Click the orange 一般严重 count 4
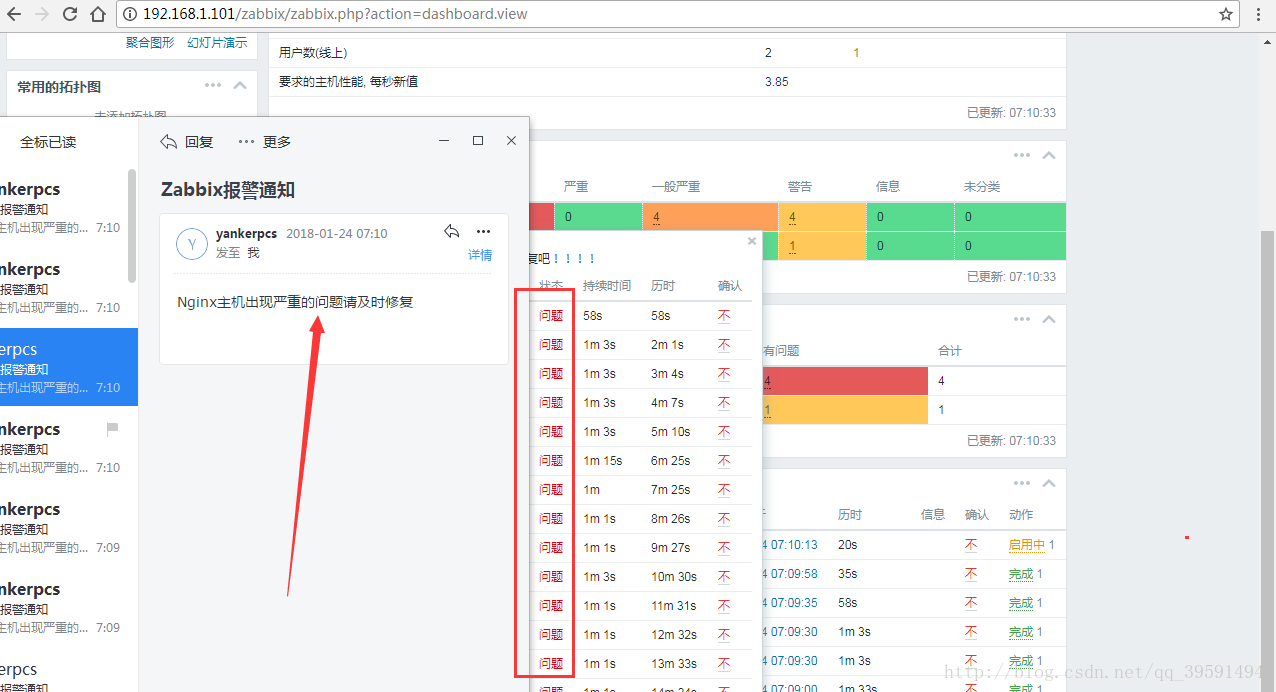The width and height of the screenshot is (1276, 692). [657, 217]
